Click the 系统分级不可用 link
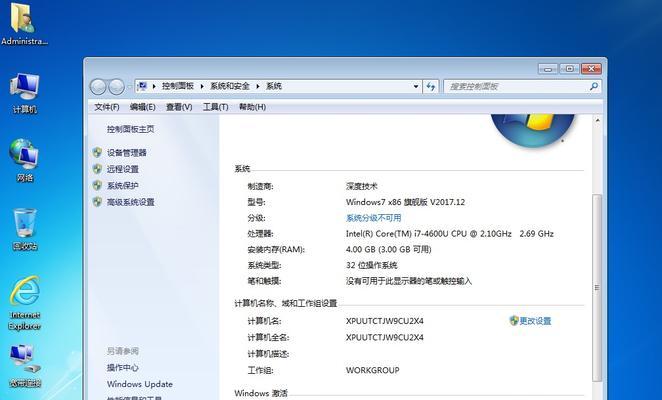The width and height of the screenshot is (662, 400). (374, 218)
